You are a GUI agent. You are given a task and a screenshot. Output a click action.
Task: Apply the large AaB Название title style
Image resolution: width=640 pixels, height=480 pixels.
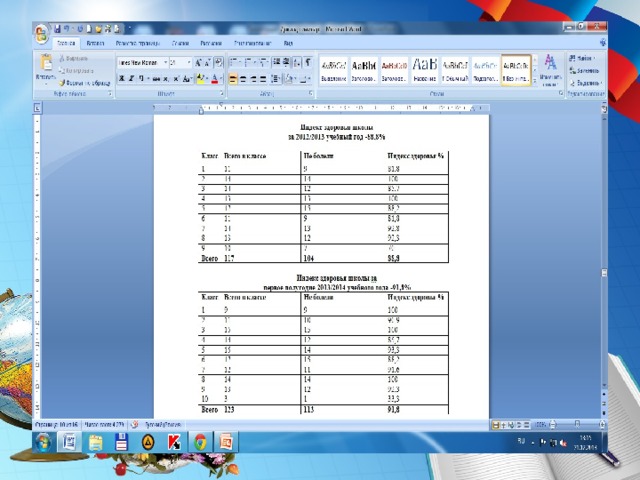pos(425,70)
